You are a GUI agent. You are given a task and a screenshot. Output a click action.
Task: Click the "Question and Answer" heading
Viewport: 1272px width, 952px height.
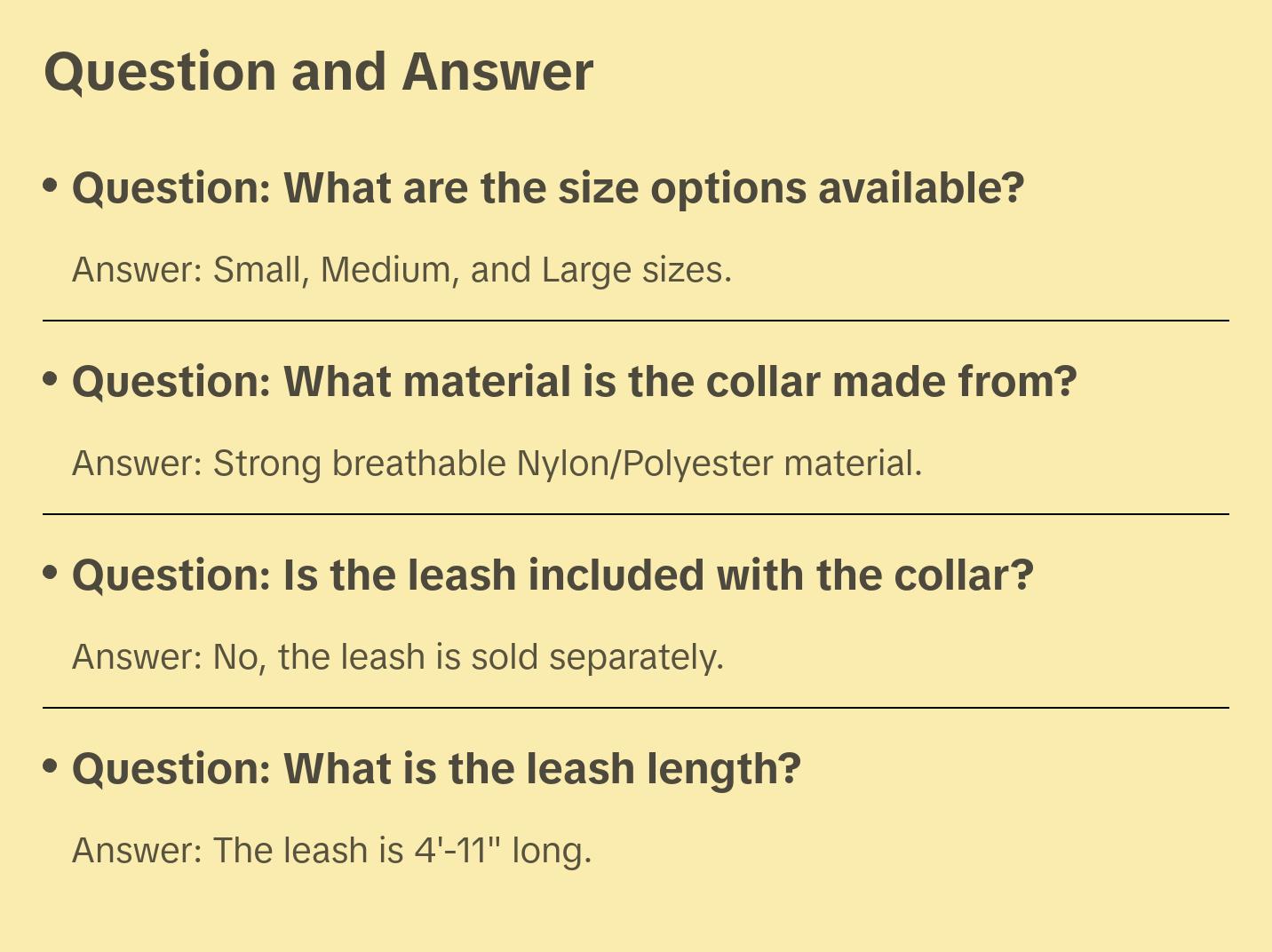tap(318, 72)
